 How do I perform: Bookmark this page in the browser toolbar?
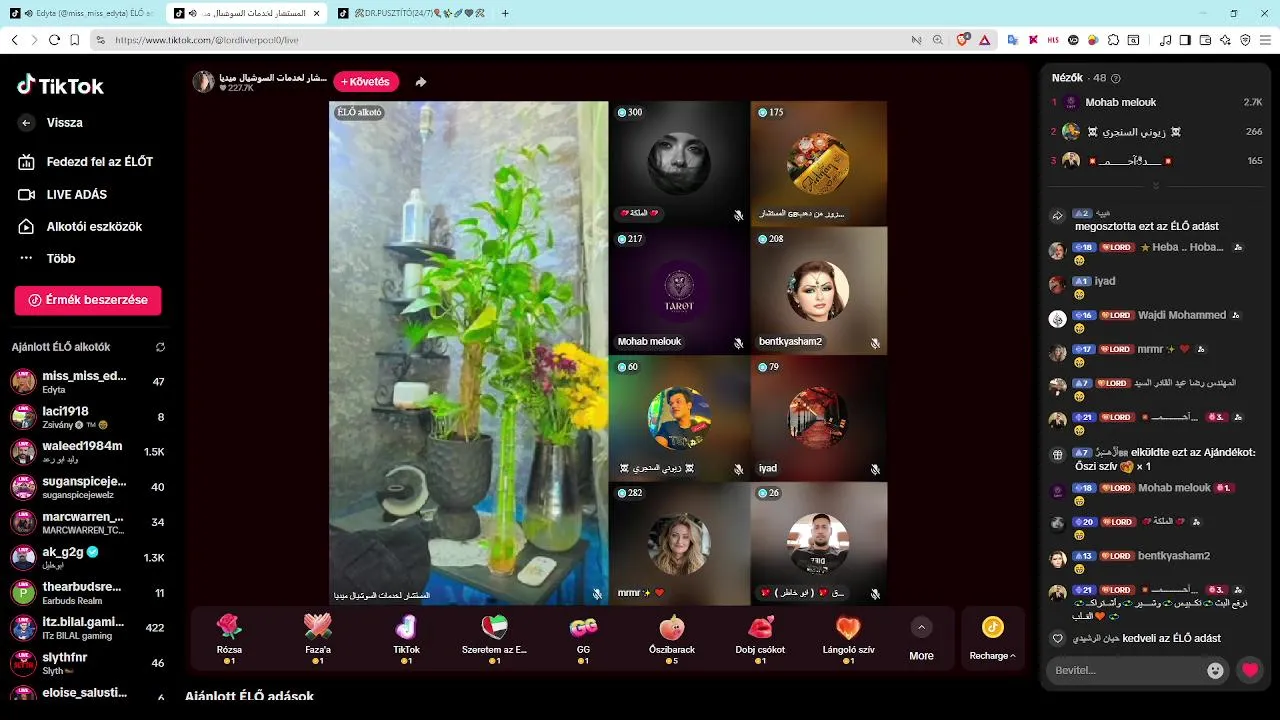click(x=75, y=40)
